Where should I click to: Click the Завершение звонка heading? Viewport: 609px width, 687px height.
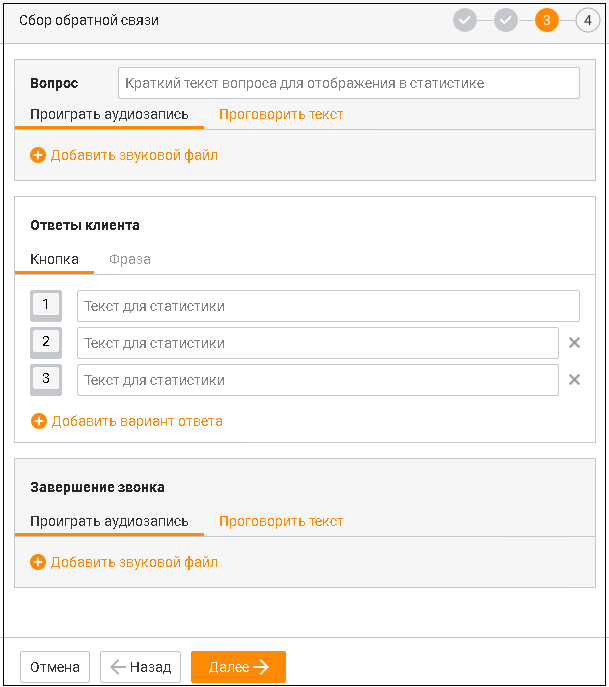97,487
